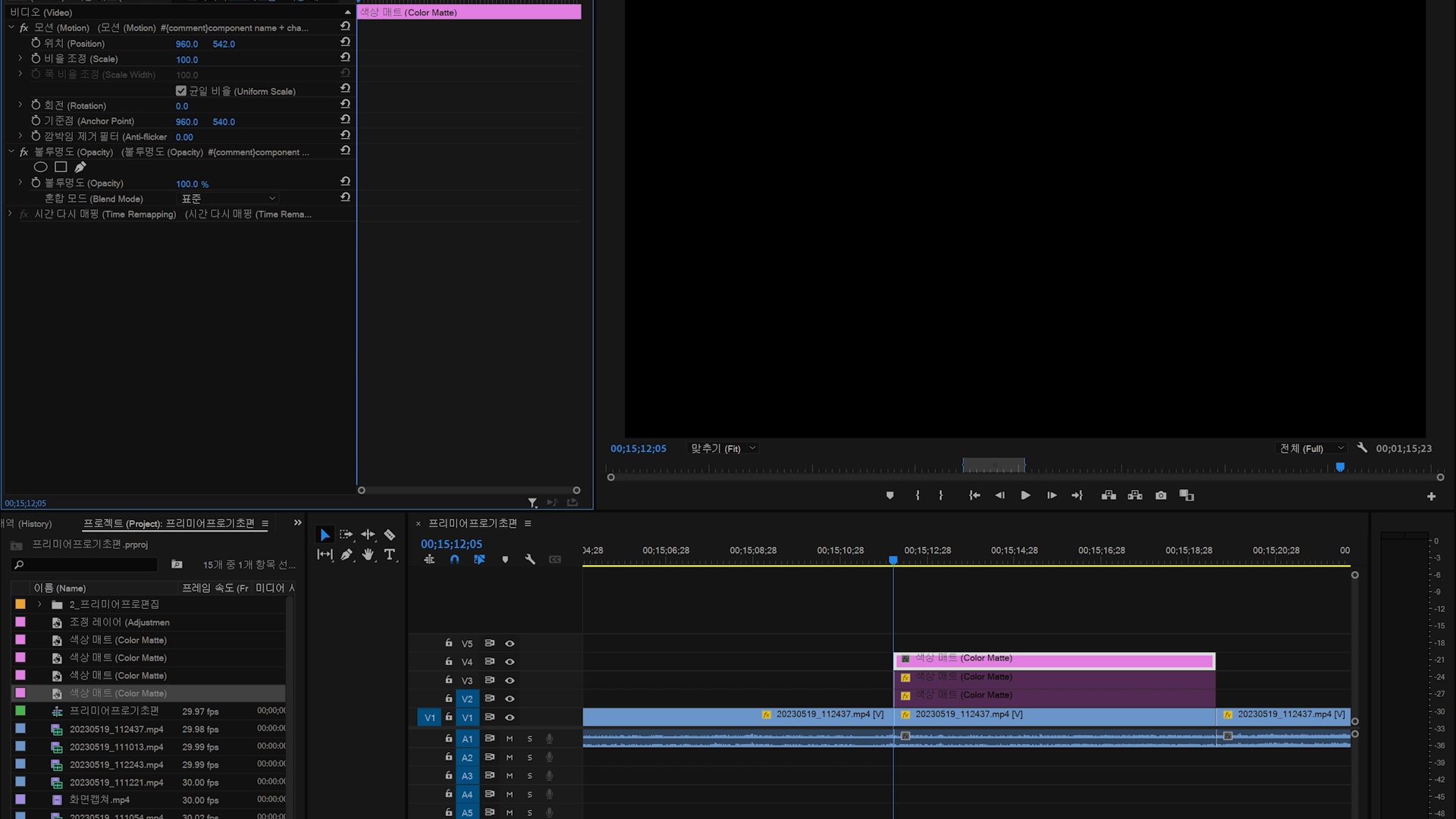This screenshot has width=1456, height=819.
Task: Uncheck the Uniform Scale checkbox
Action: click(x=180, y=91)
